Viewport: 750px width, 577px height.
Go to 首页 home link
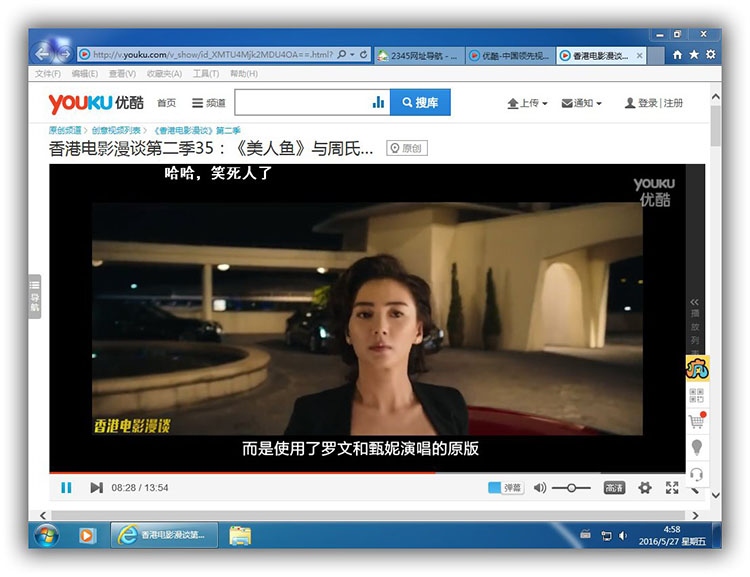166,103
